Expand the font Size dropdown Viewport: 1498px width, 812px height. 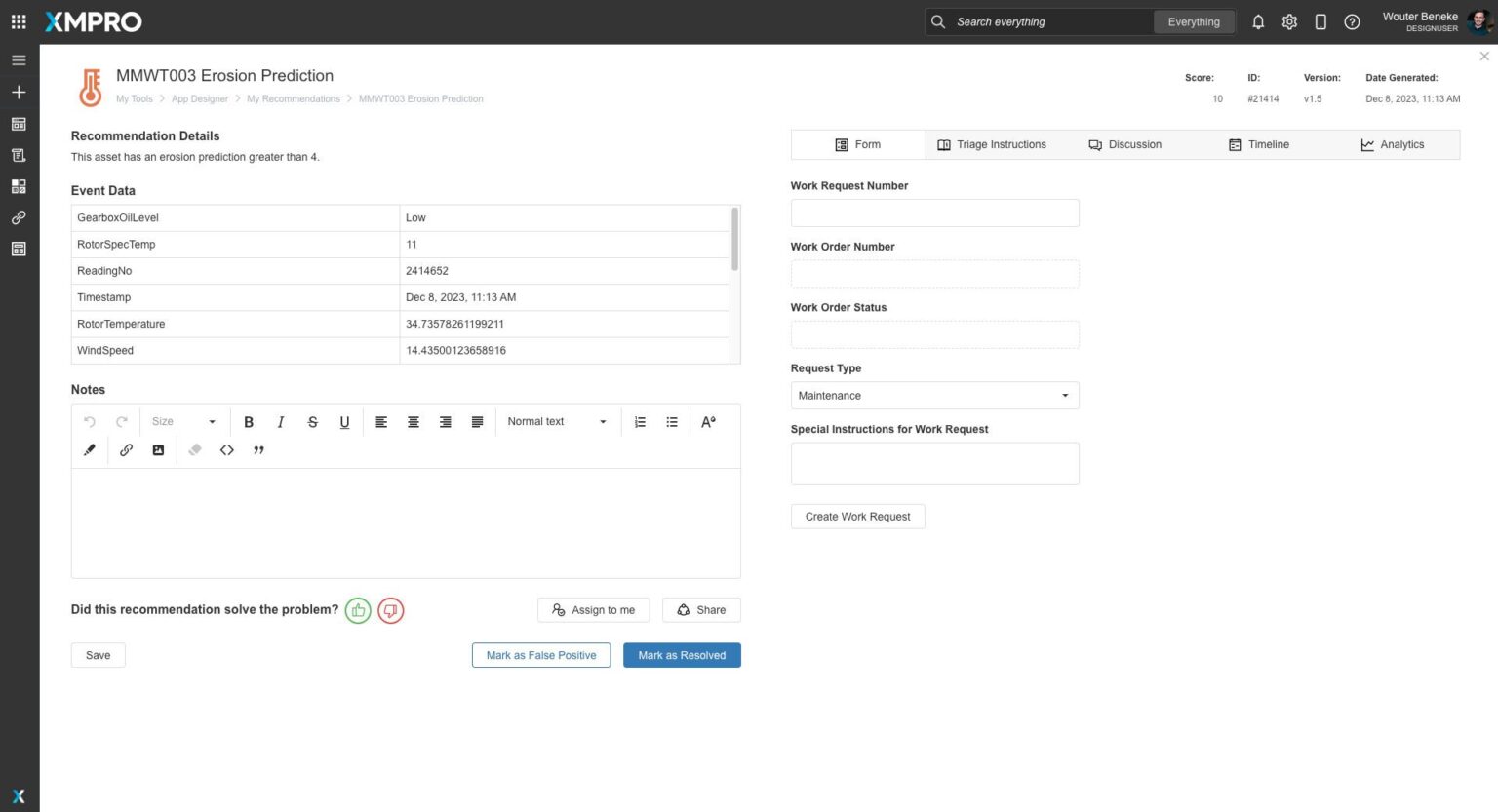tap(183, 422)
